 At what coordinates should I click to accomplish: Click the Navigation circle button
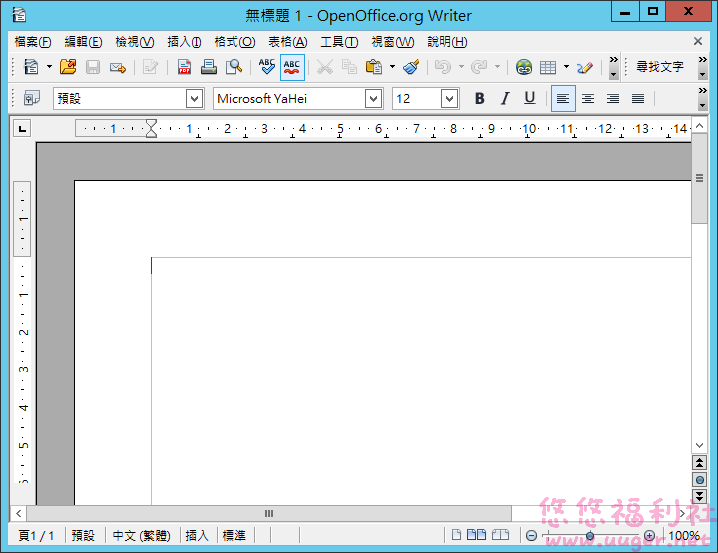click(x=699, y=480)
